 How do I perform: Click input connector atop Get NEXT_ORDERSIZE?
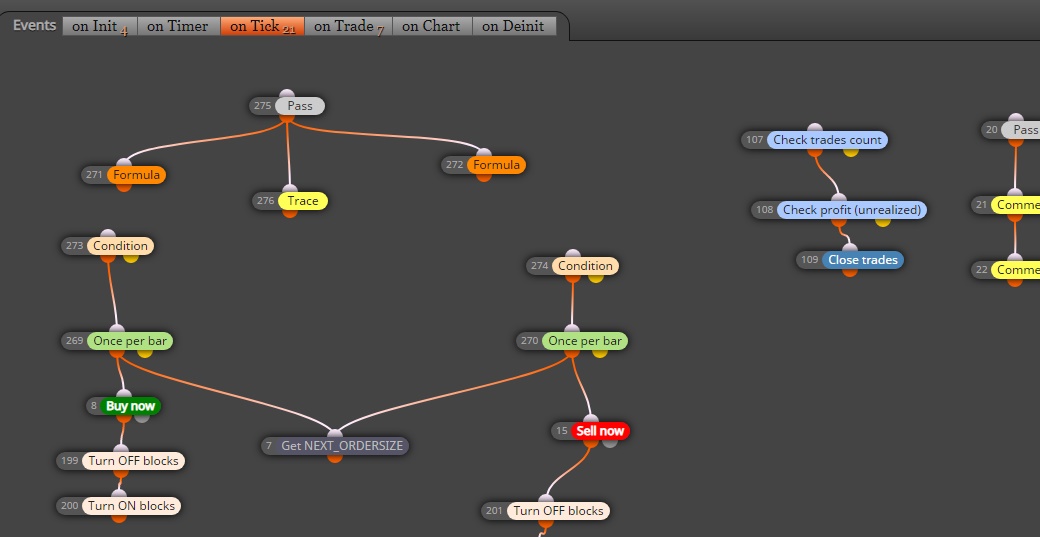click(x=335, y=434)
